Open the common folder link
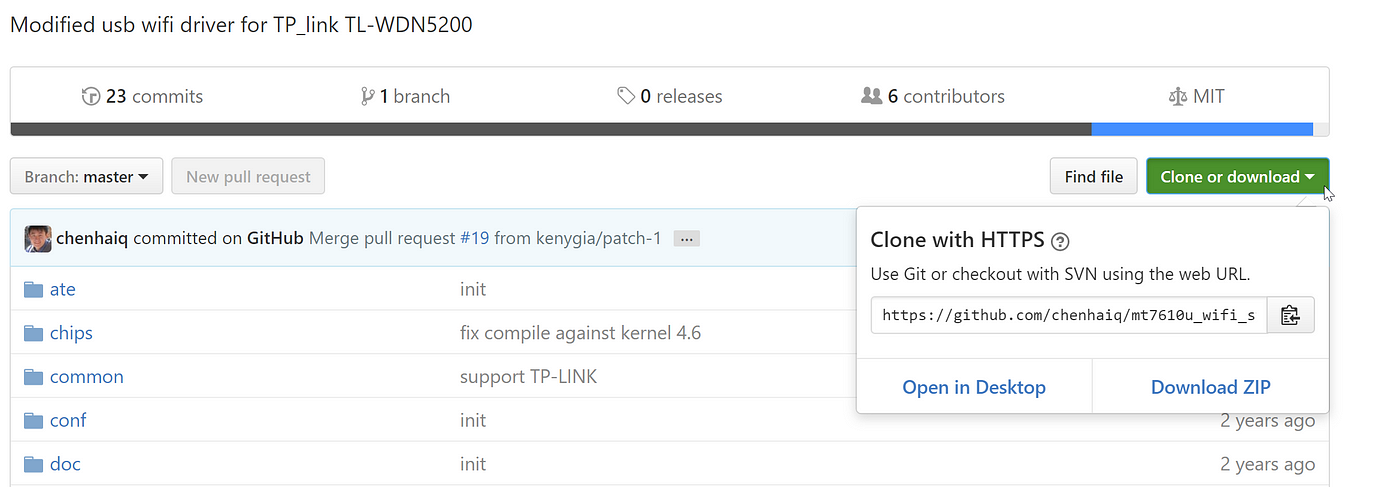The image size is (1400, 487). click(87, 377)
